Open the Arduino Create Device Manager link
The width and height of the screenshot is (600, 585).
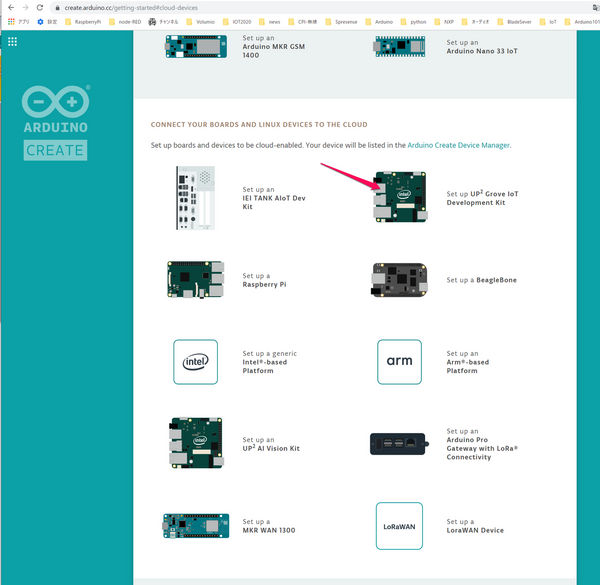click(458, 145)
